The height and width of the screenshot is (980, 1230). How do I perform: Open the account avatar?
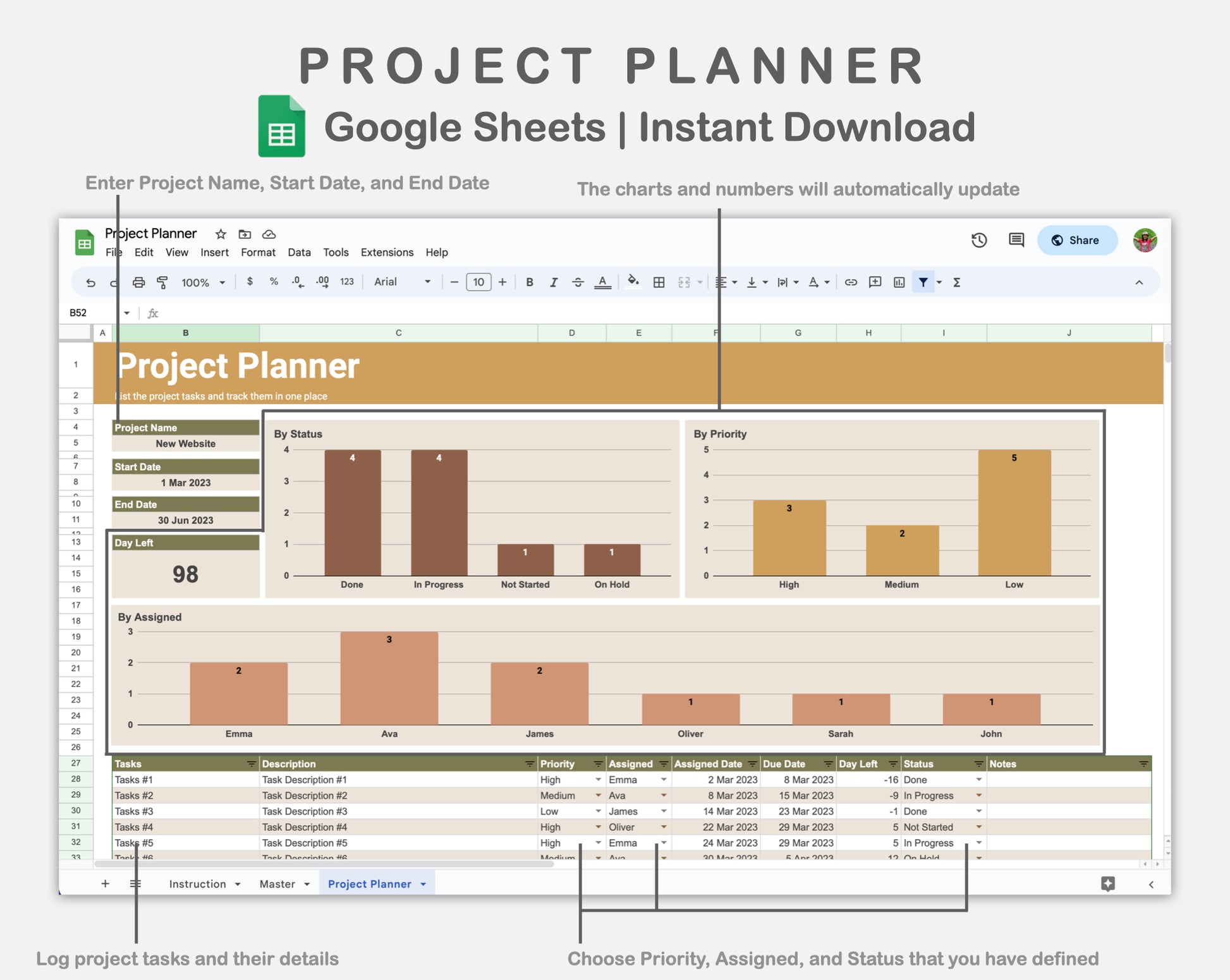(1145, 240)
